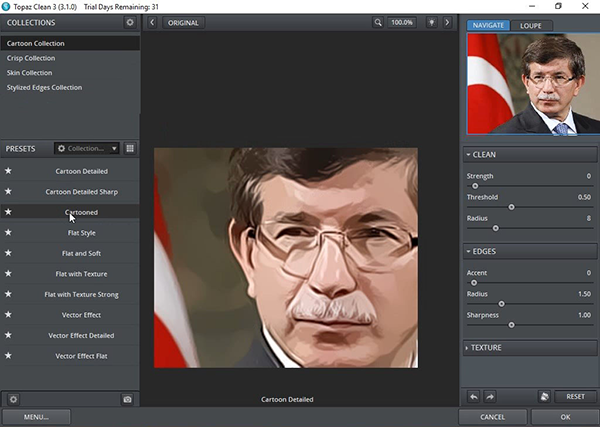Viewport: 600px width, 427px height.
Task: Collapse the Clean section
Action: 530,155
